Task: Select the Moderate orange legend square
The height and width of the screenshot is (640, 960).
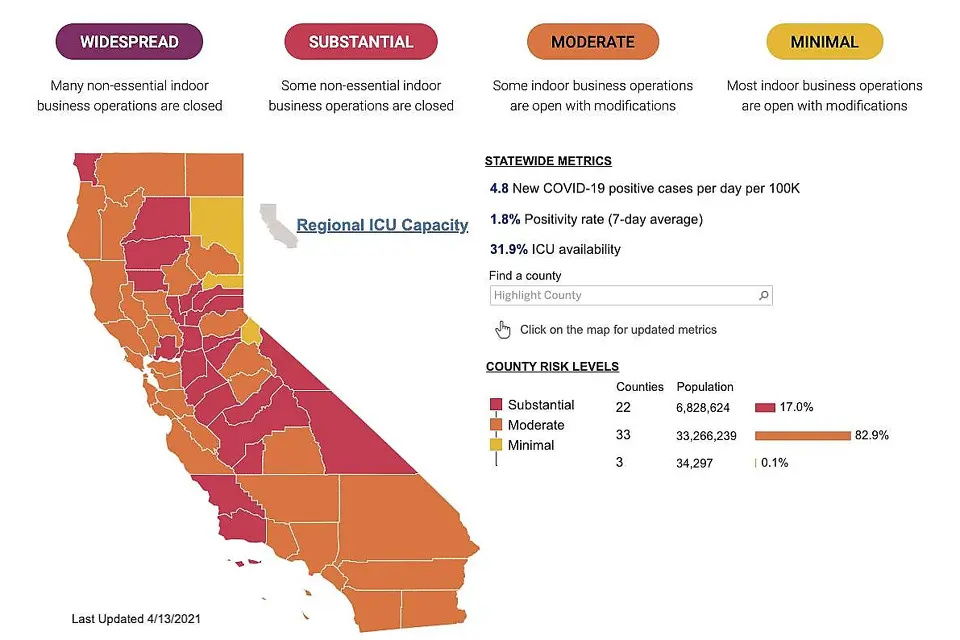Action: click(x=495, y=425)
